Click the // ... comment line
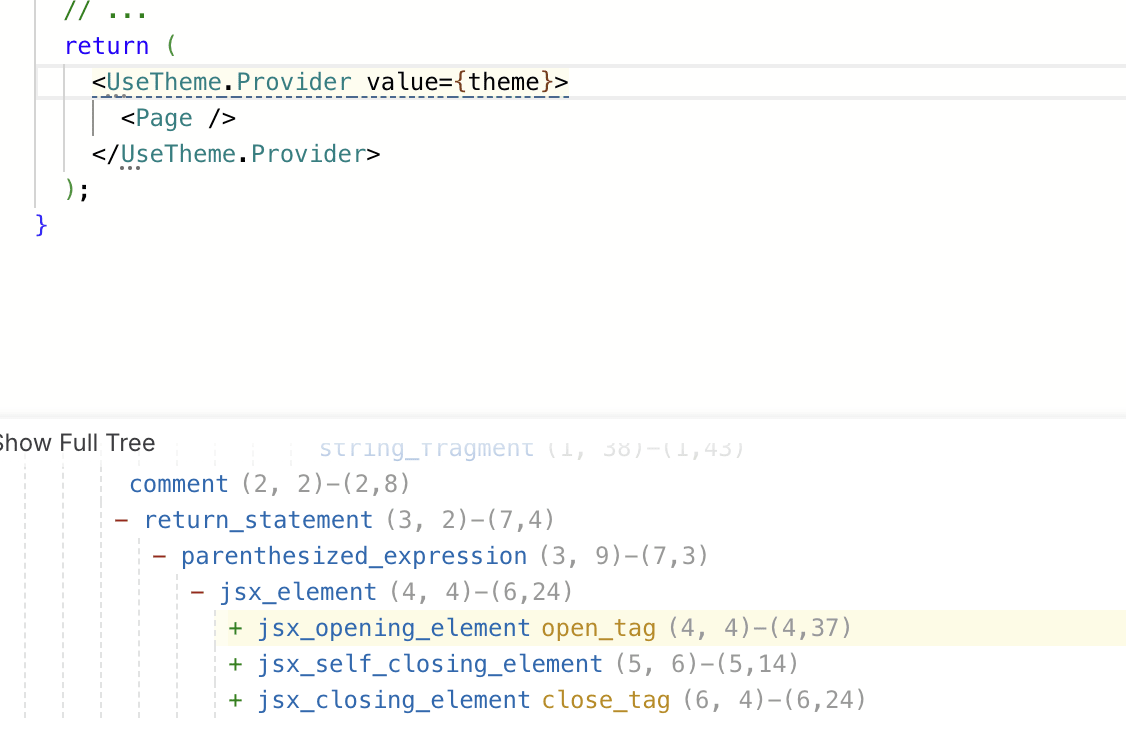This screenshot has width=1126, height=740. click(x=106, y=11)
